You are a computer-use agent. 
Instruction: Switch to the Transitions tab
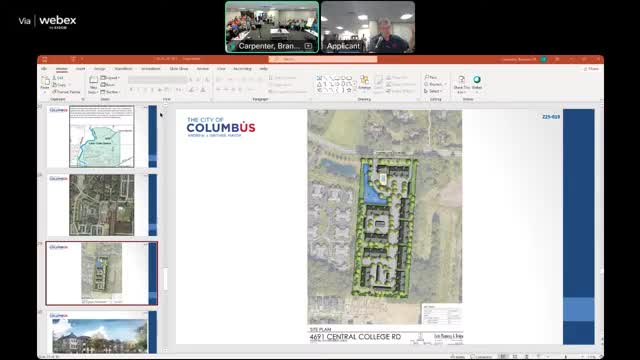coord(123,69)
